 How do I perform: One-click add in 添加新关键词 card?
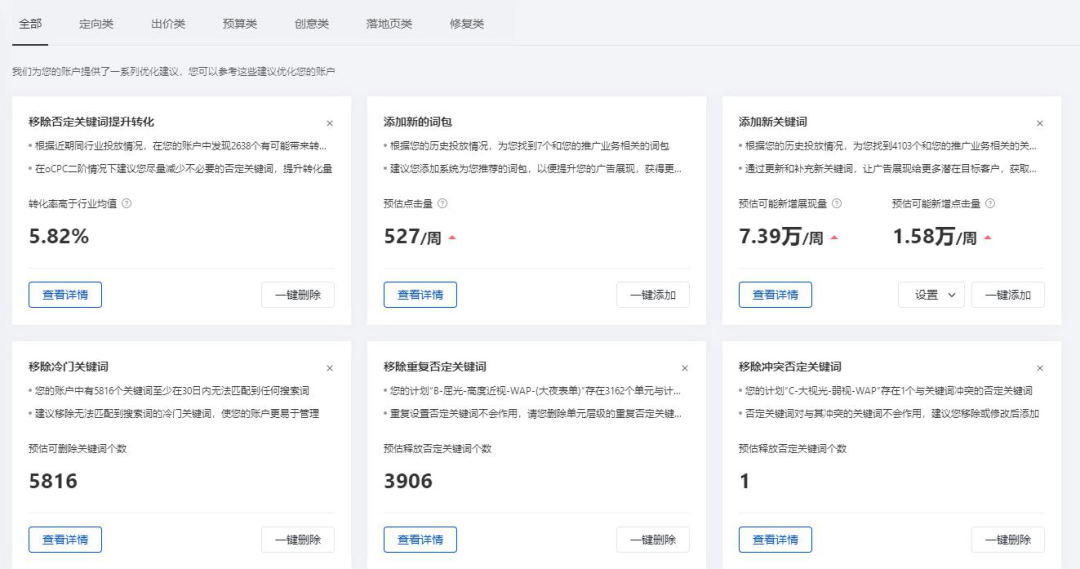click(1008, 295)
